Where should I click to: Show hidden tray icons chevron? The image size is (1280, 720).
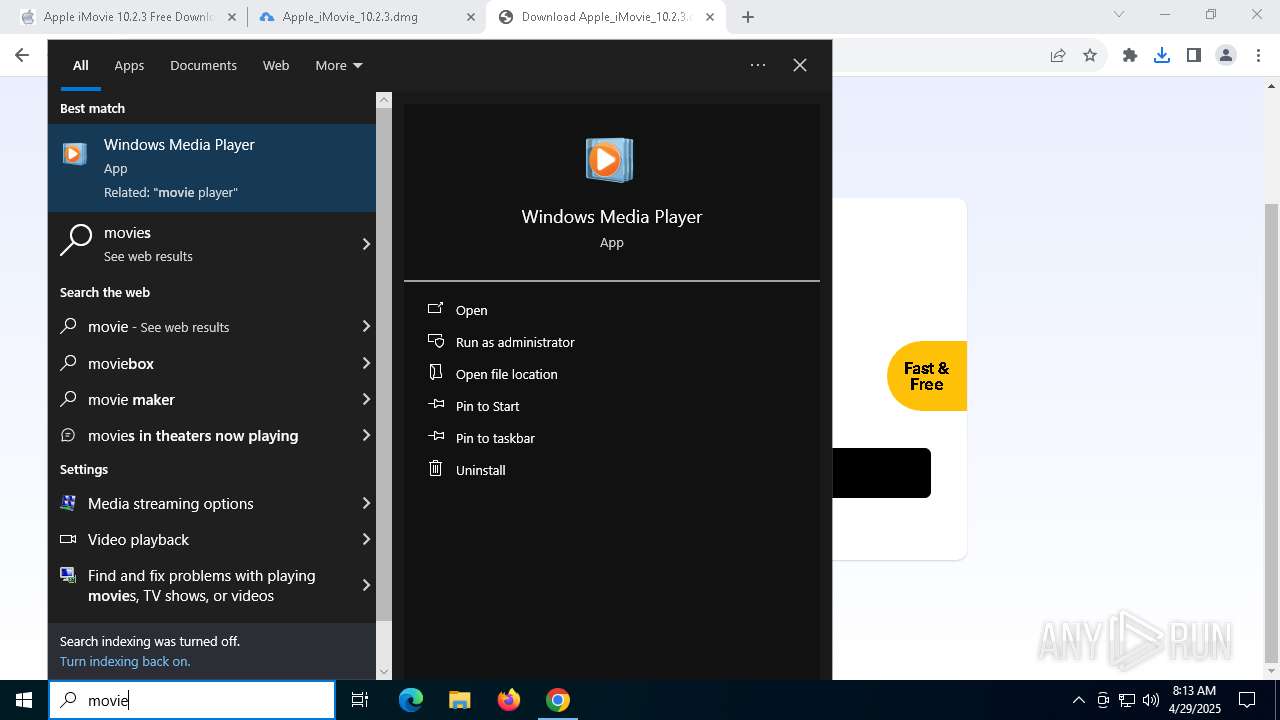point(1079,700)
